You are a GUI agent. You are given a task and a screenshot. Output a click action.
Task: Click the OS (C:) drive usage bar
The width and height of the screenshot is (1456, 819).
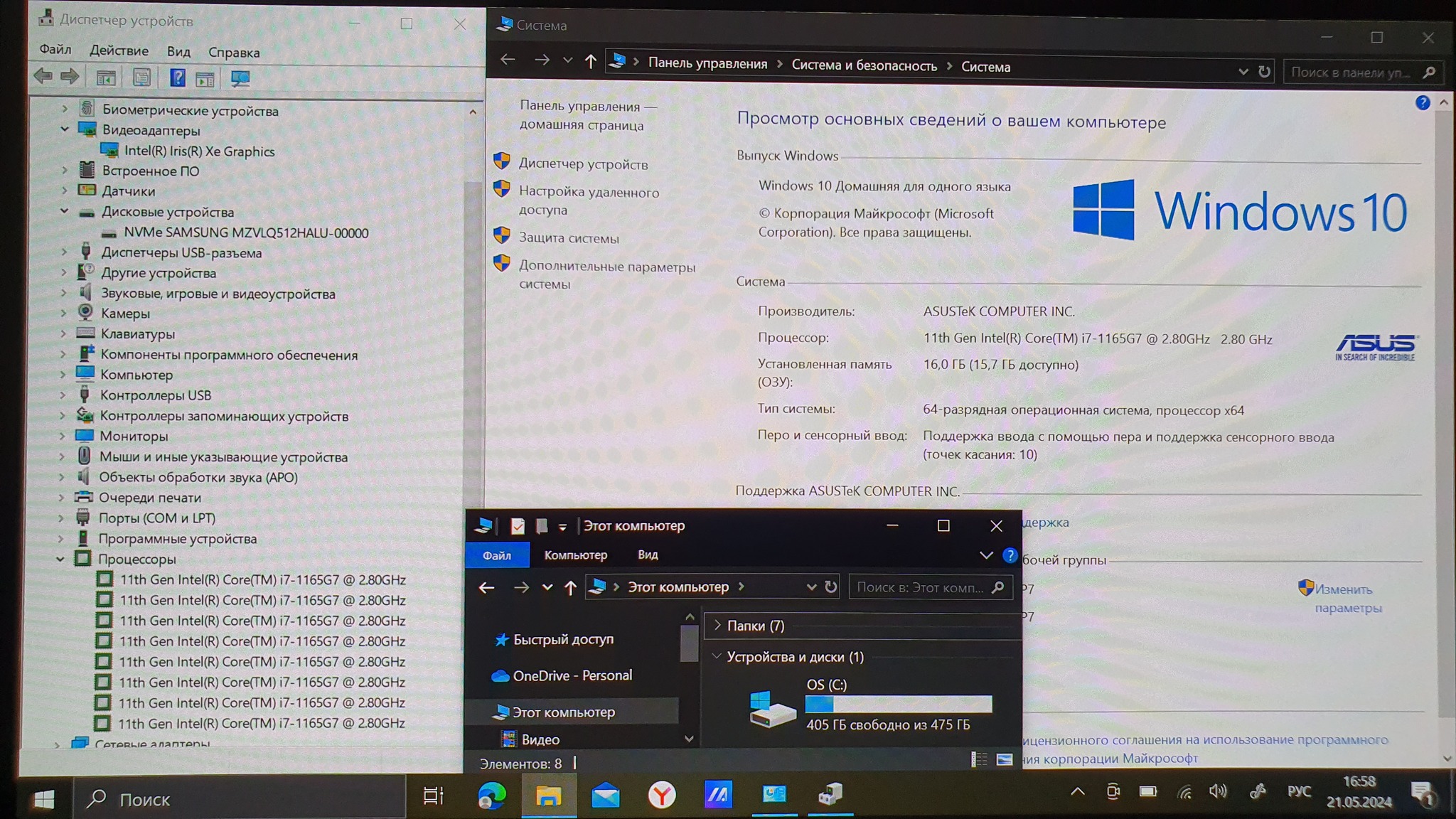[898, 704]
